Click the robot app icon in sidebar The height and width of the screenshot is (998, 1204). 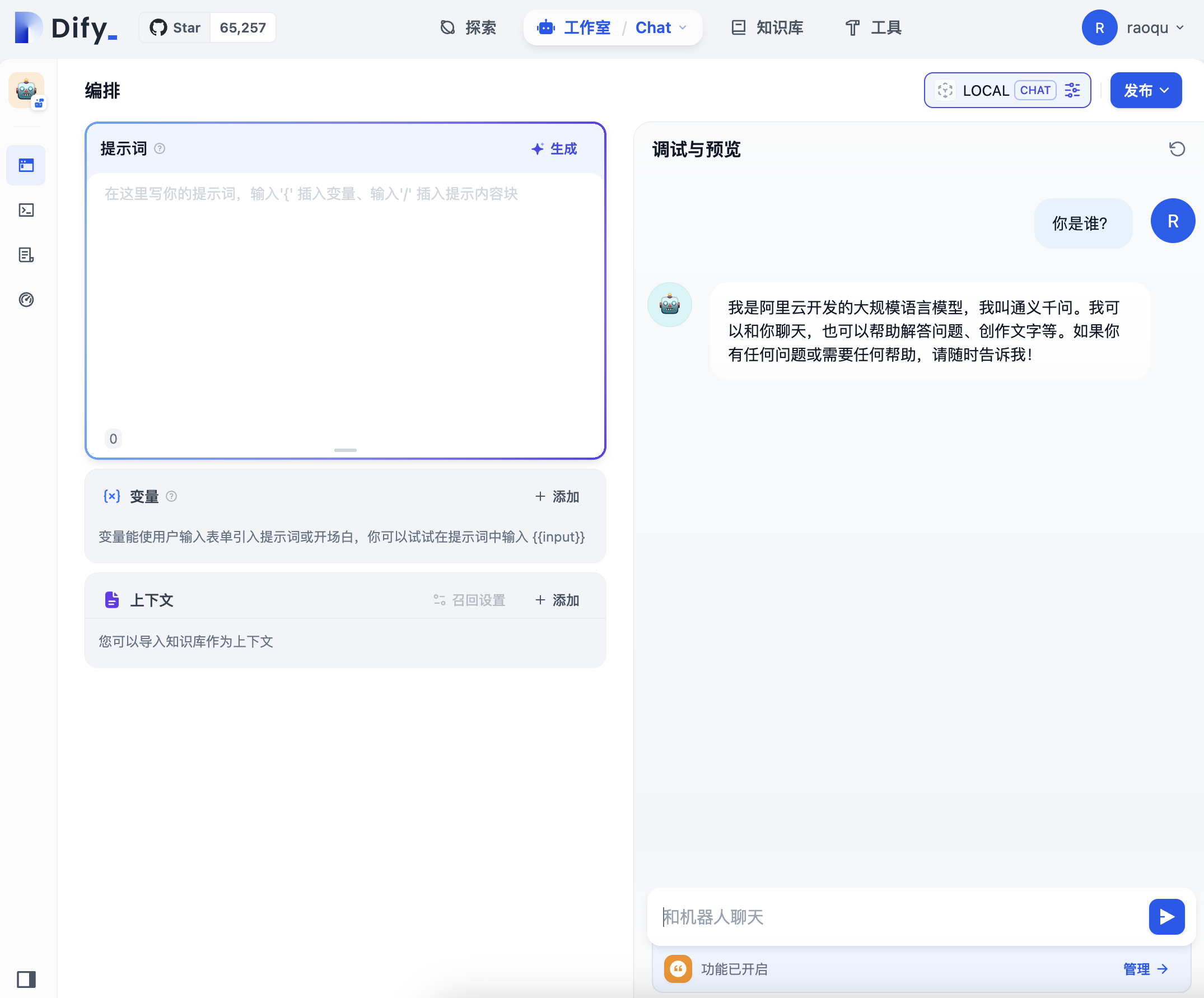(26, 90)
